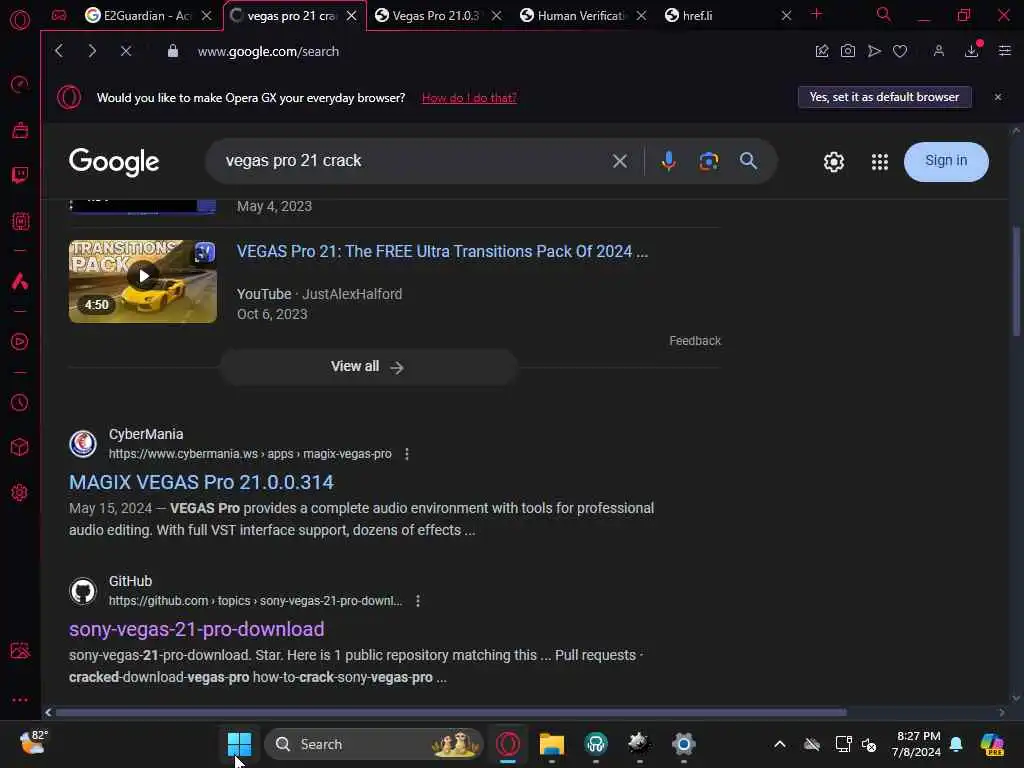The height and width of the screenshot is (768, 1024).
Task: Open File Explorer from taskbar
Action: [551, 744]
